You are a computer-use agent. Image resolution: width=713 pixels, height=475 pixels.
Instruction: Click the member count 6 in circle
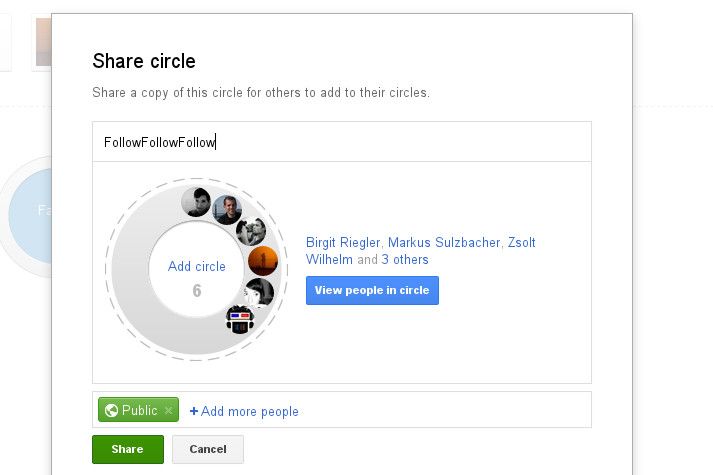click(197, 291)
